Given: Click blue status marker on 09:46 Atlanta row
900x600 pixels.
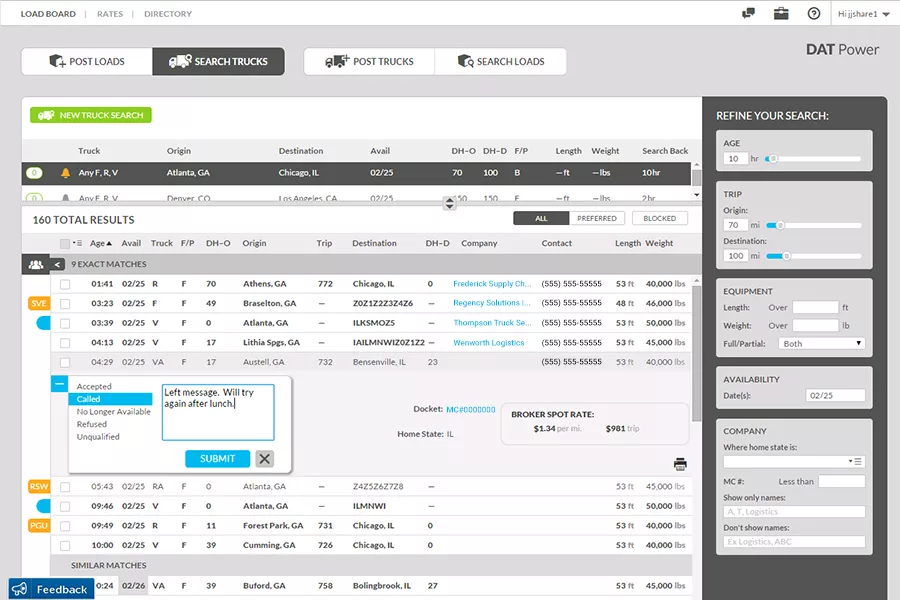Looking at the screenshot, I should [x=44, y=506].
